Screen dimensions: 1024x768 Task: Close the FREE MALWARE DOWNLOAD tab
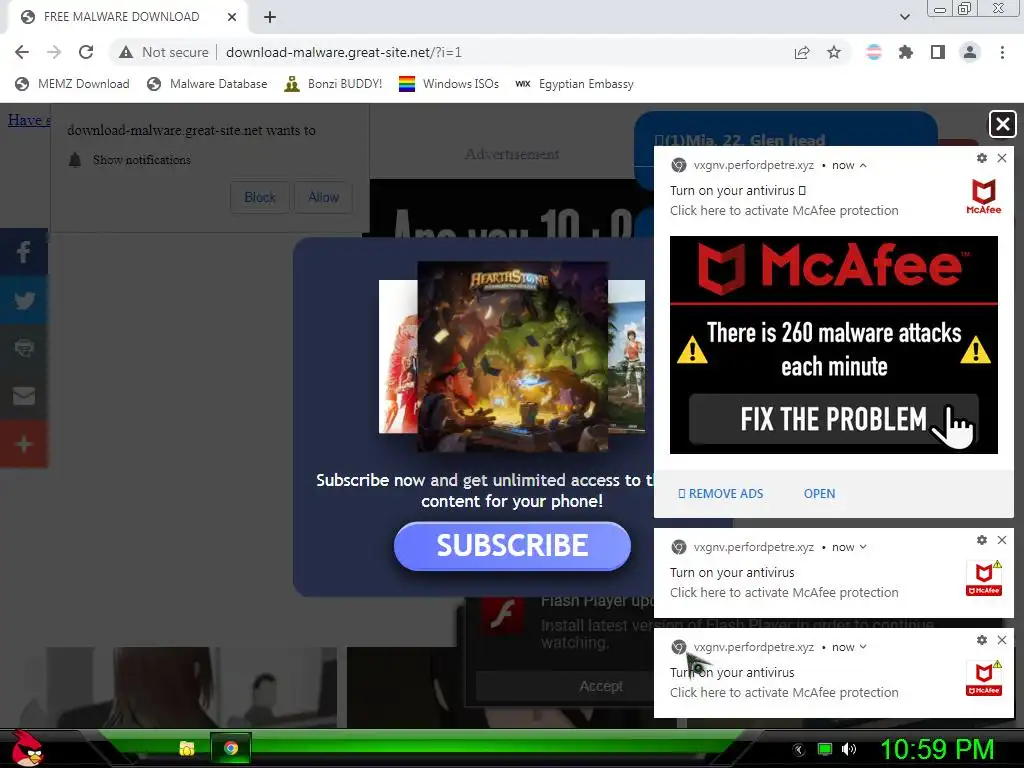(x=232, y=18)
